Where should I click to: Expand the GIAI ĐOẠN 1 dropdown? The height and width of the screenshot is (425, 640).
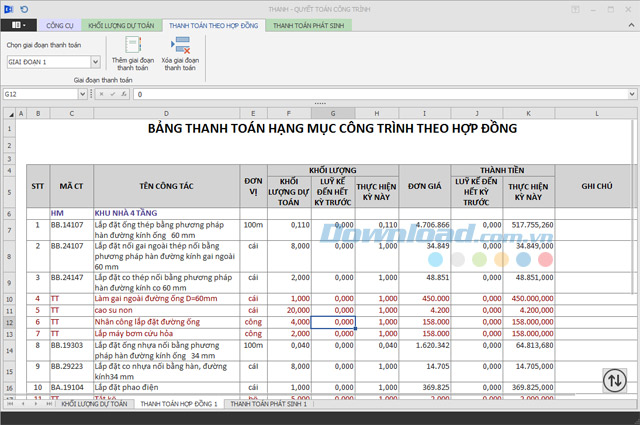[x=95, y=62]
